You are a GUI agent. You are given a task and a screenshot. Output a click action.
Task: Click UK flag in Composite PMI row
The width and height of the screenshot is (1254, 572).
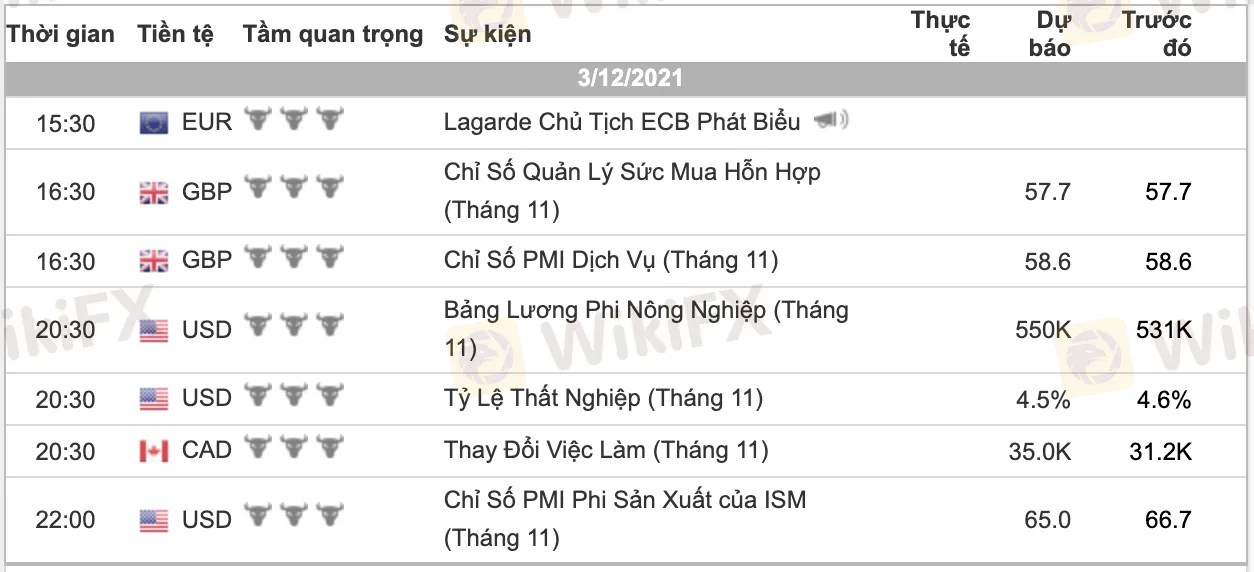click(154, 192)
